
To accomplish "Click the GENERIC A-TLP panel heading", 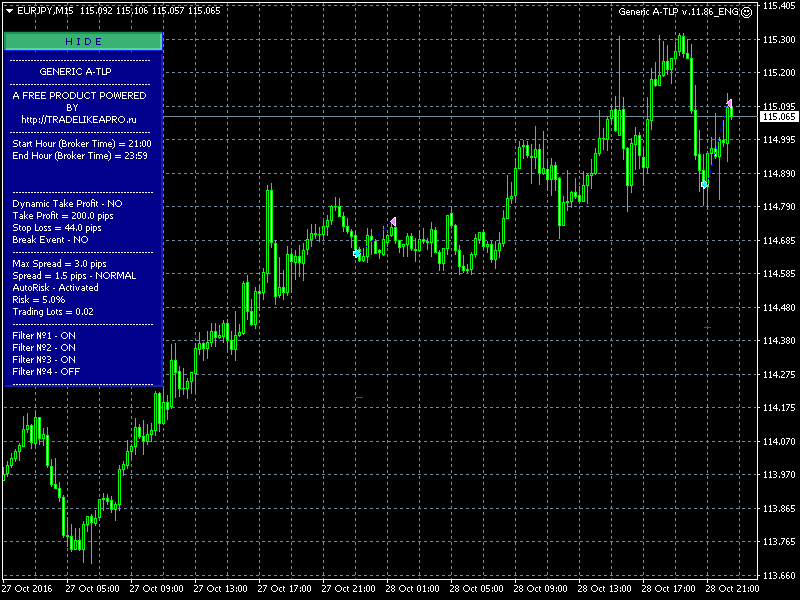I will [x=76, y=71].
